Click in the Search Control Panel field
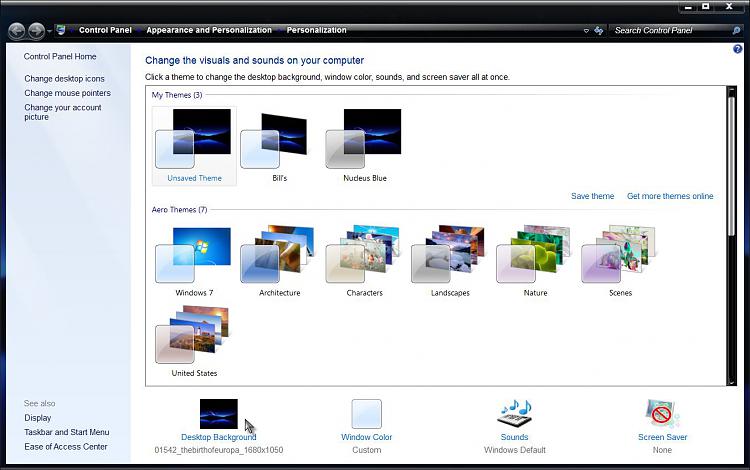 pos(671,31)
